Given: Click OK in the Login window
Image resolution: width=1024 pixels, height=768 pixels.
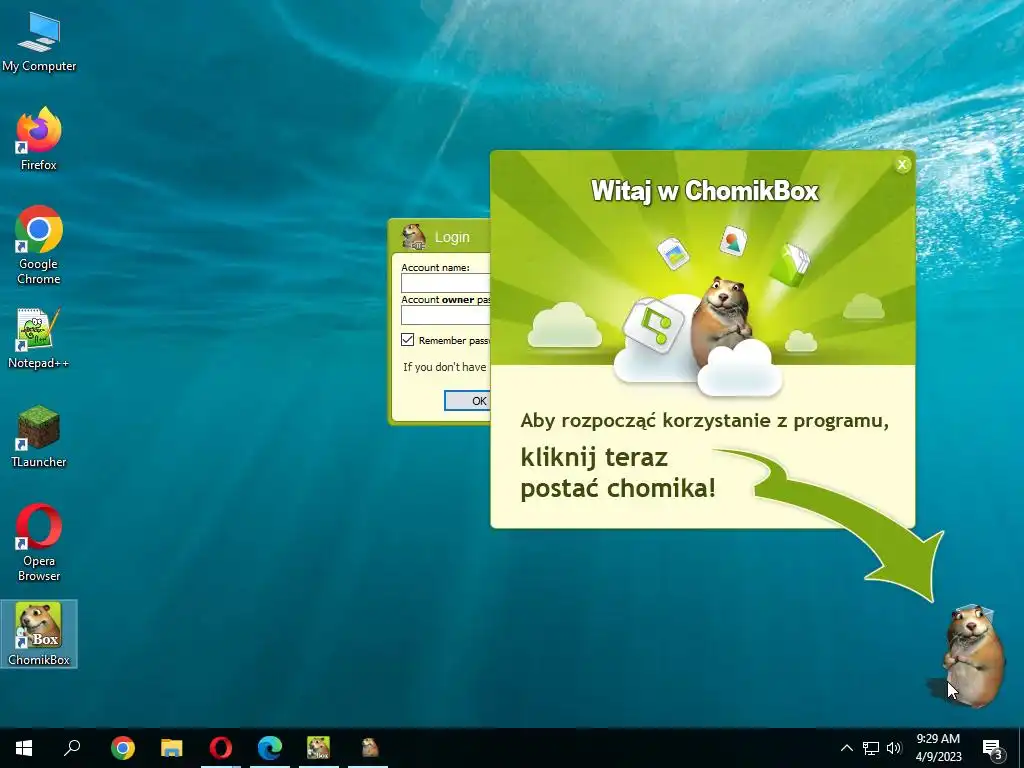Looking at the screenshot, I should click(x=468, y=400).
